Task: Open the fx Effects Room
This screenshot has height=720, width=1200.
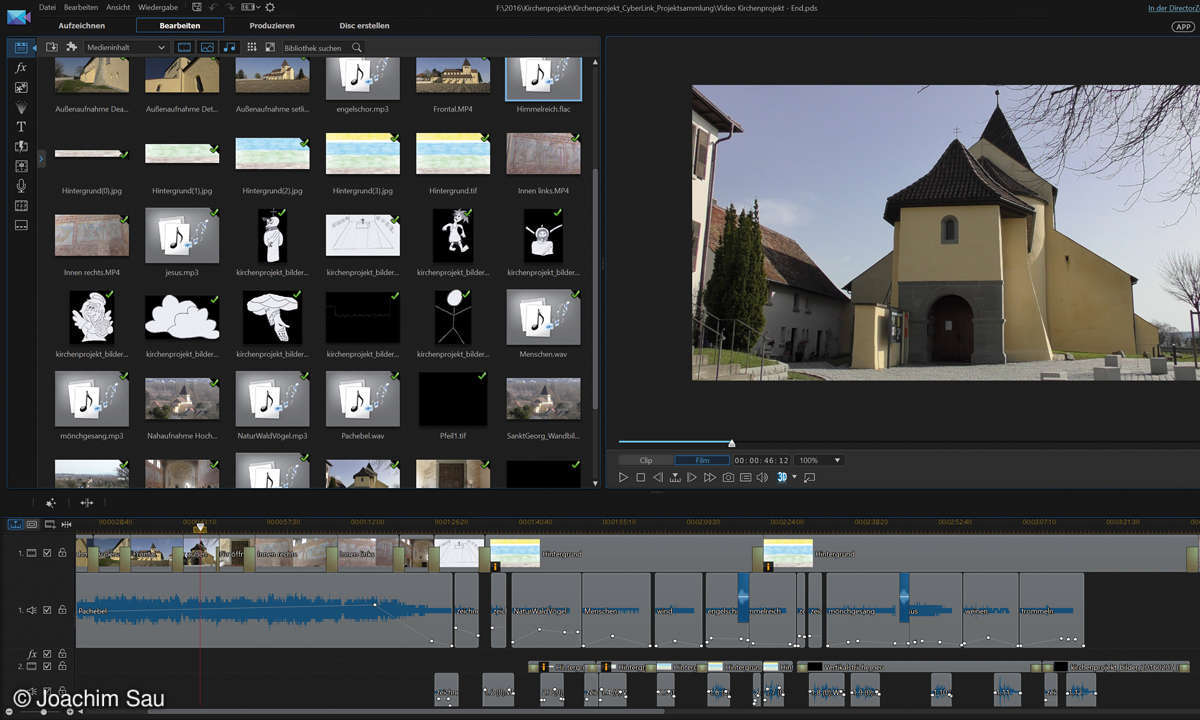Action: coord(21,68)
